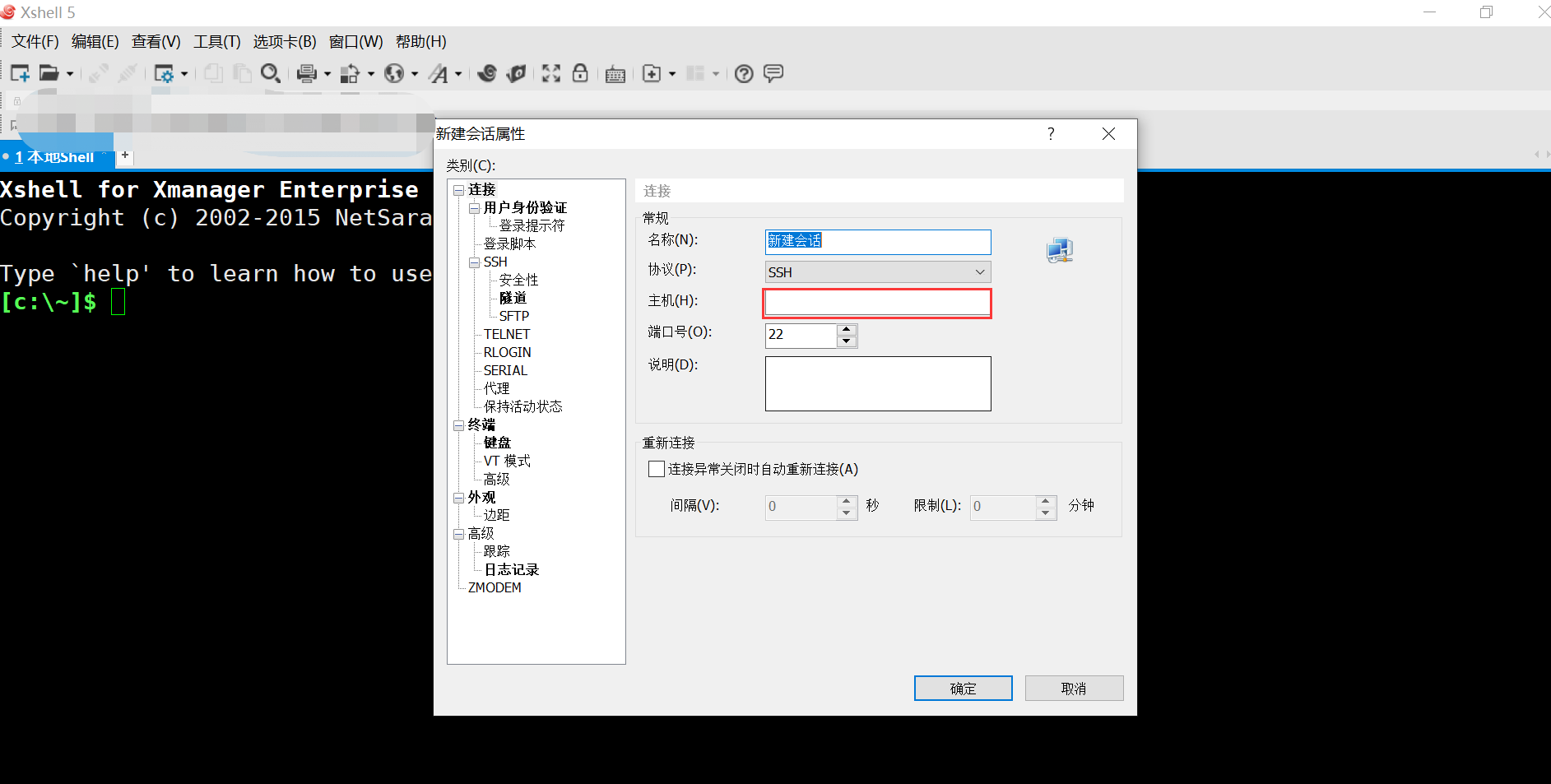Screen dimensions: 1551x784
Task: Toggle full screen mode icon
Action: tap(551, 74)
